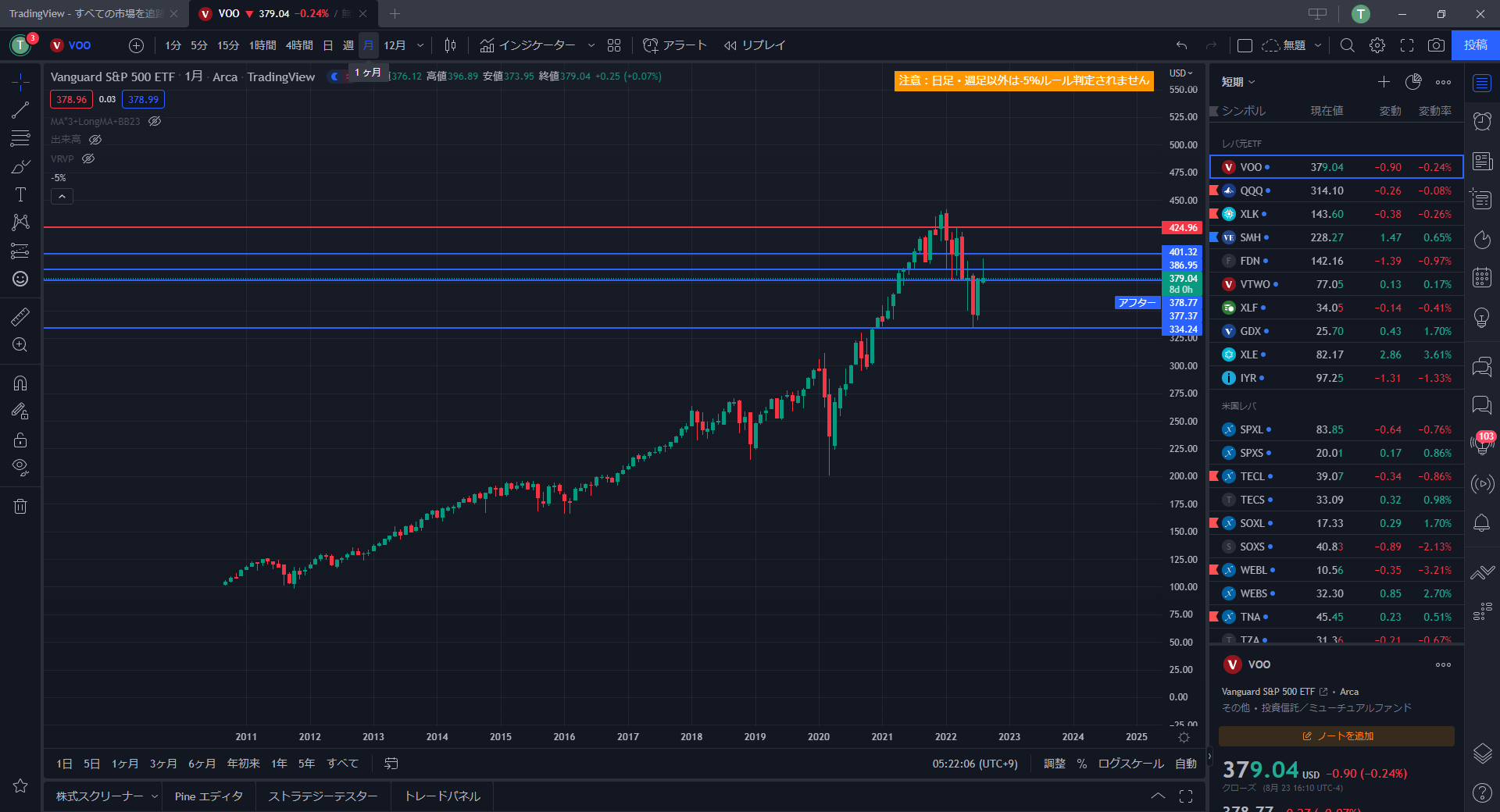Open the Pine エディタ tab
Image resolution: width=1500 pixels, height=812 pixels.
pyautogui.click(x=209, y=796)
